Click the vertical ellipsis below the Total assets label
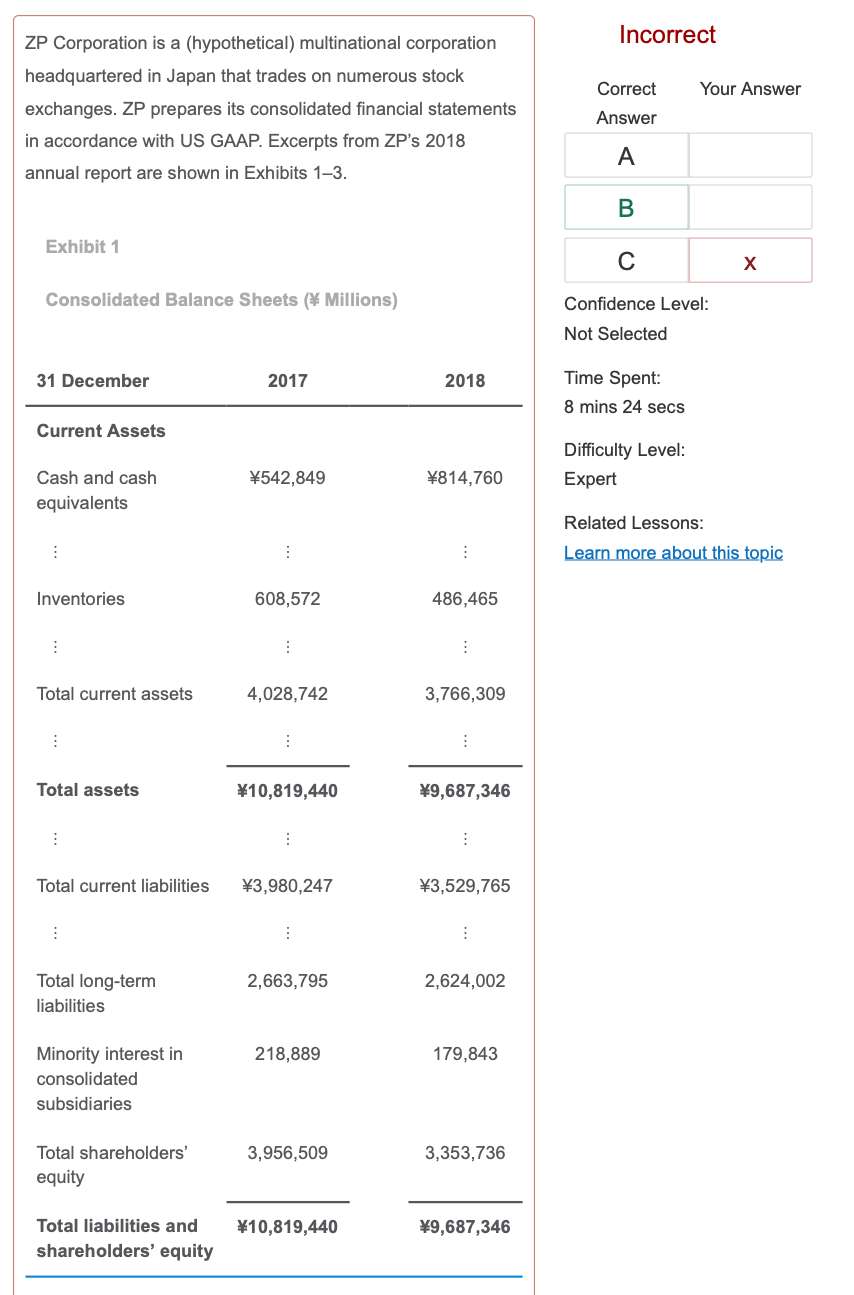Screen dimensions: 854x1295 pyautogui.click(x=55, y=838)
